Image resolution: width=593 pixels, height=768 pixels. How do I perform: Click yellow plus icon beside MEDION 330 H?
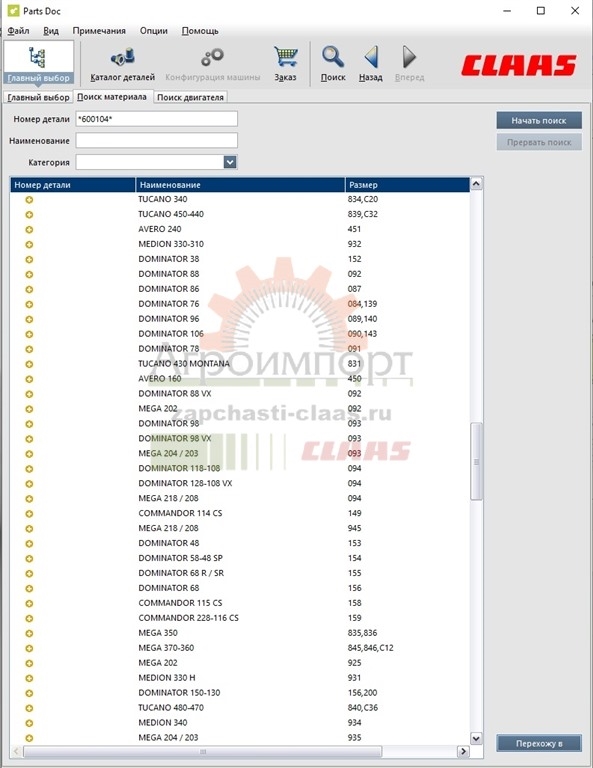point(29,678)
